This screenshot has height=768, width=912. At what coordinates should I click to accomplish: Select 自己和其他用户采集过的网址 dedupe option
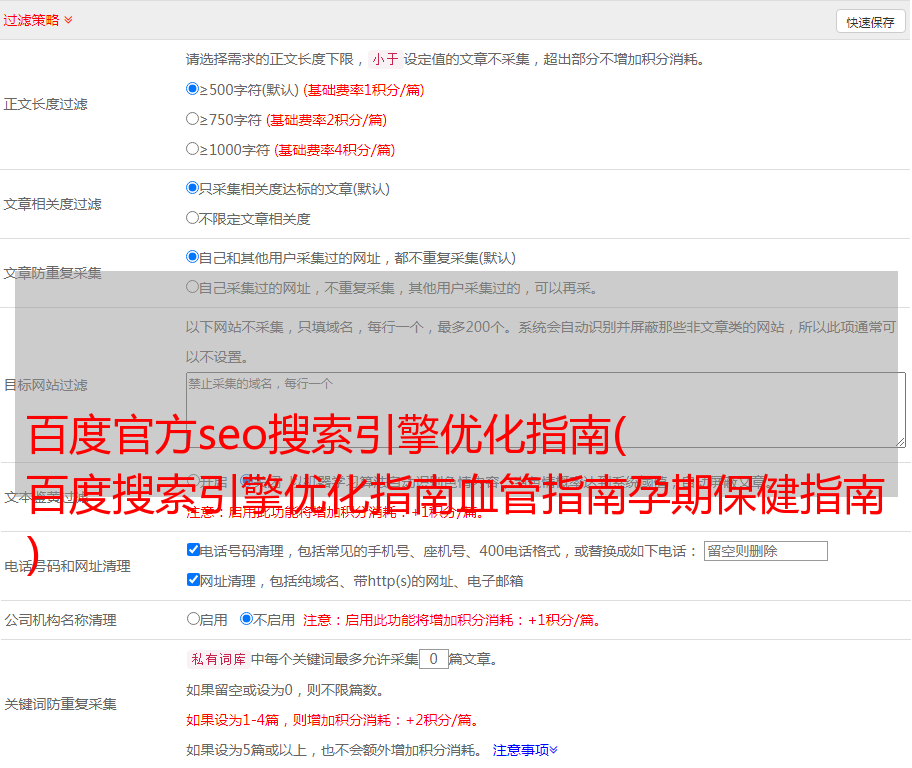coord(192,257)
